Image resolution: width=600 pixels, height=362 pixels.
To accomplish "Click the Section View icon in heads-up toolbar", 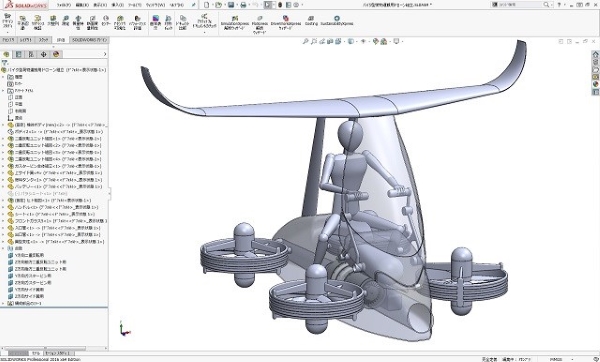I will 330,41.
